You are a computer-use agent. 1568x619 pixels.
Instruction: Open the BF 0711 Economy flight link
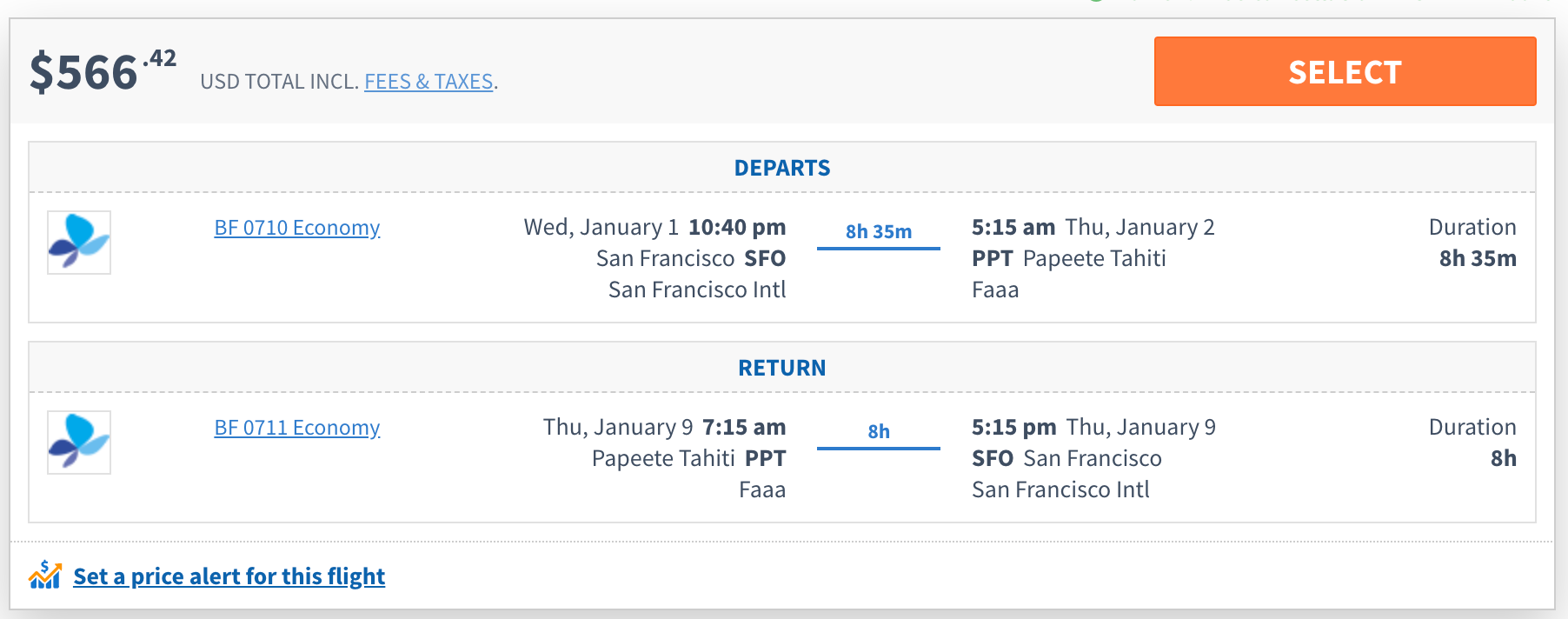click(296, 428)
